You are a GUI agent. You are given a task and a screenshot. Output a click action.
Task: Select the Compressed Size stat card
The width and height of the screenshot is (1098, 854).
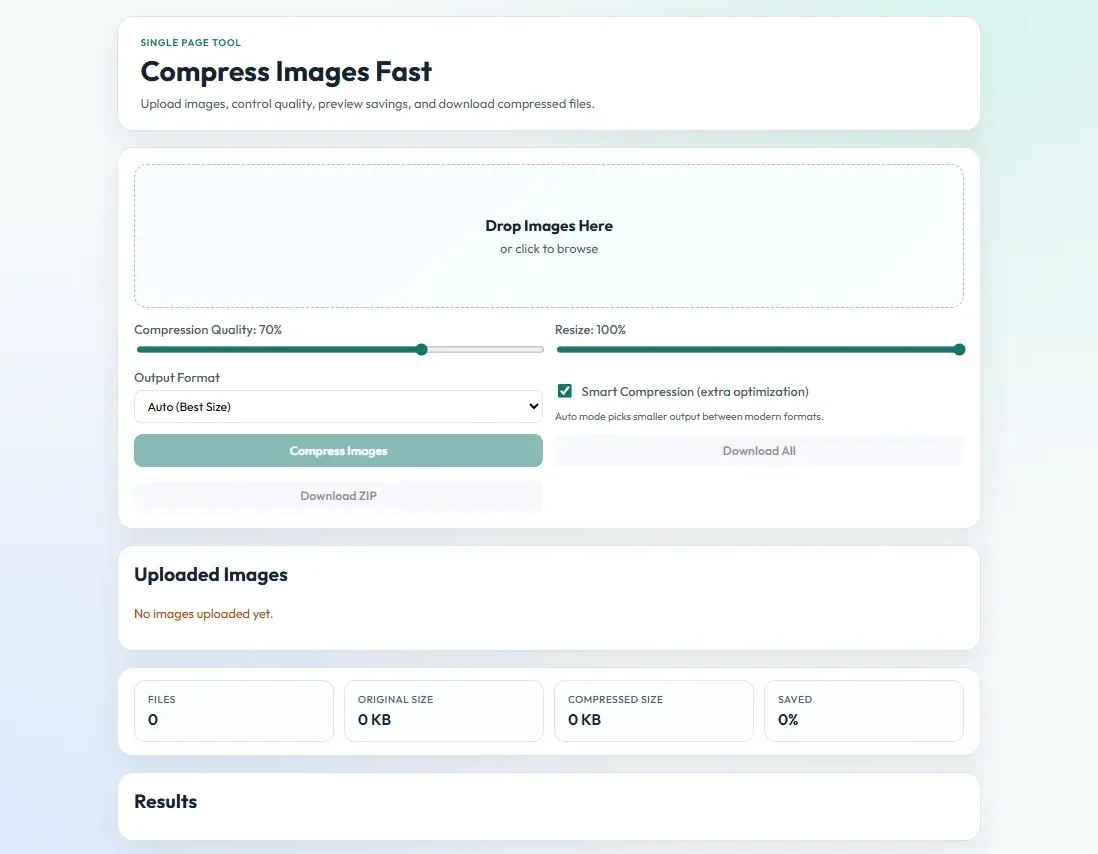pyautogui.click(x=653, y=711)
